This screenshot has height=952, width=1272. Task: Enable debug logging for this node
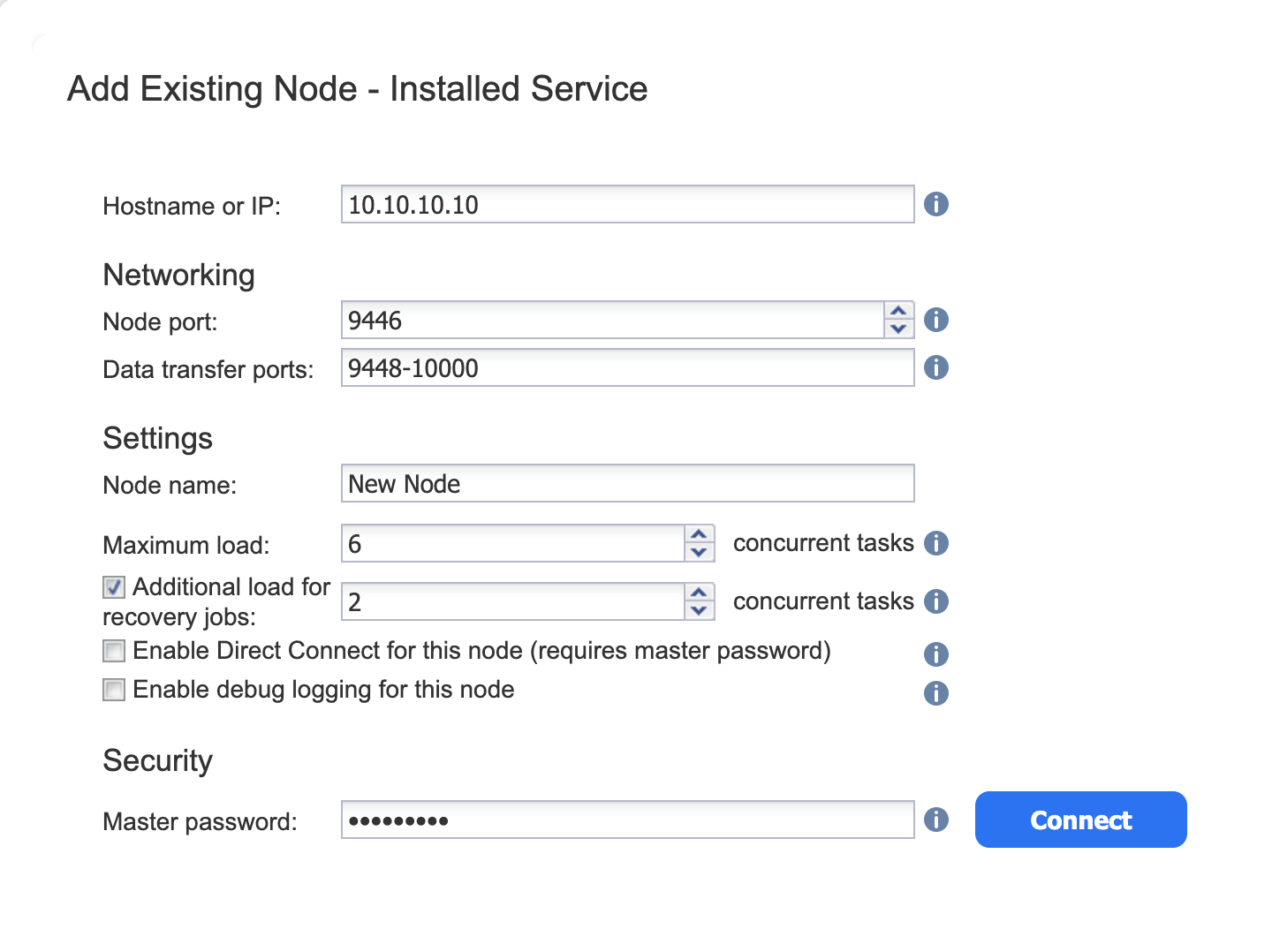[x=113, y=690]
